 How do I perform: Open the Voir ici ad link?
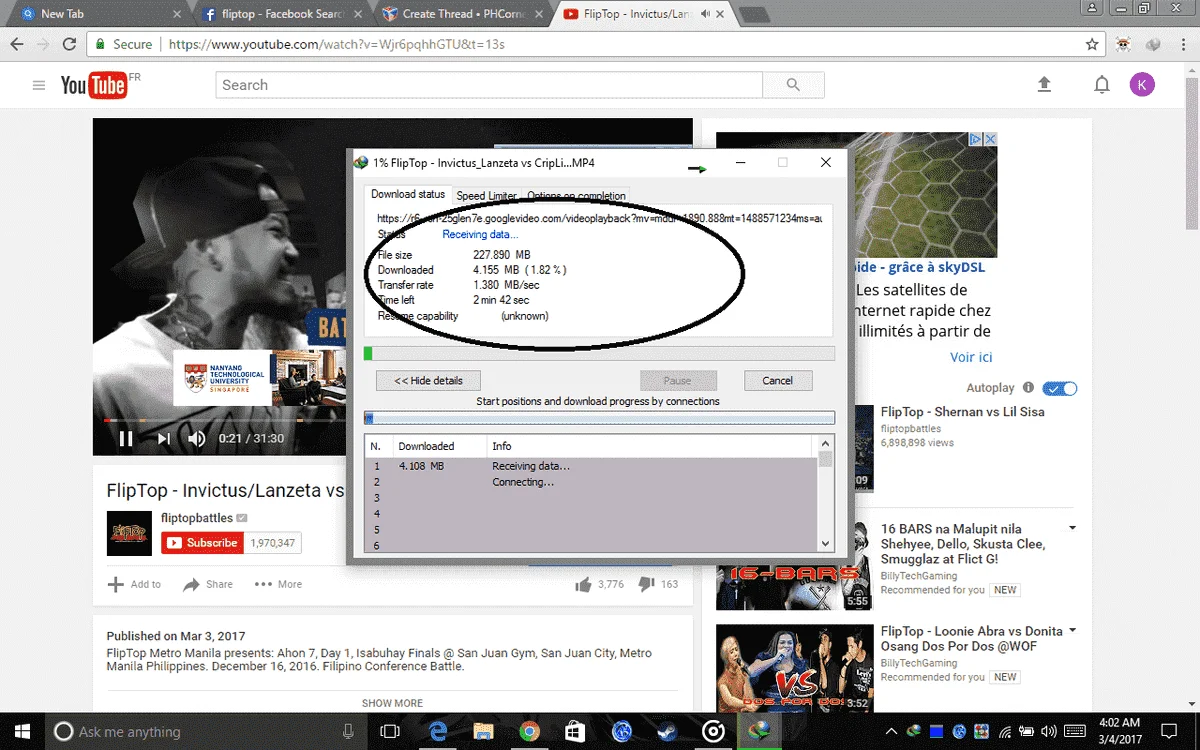pos(971,357)
